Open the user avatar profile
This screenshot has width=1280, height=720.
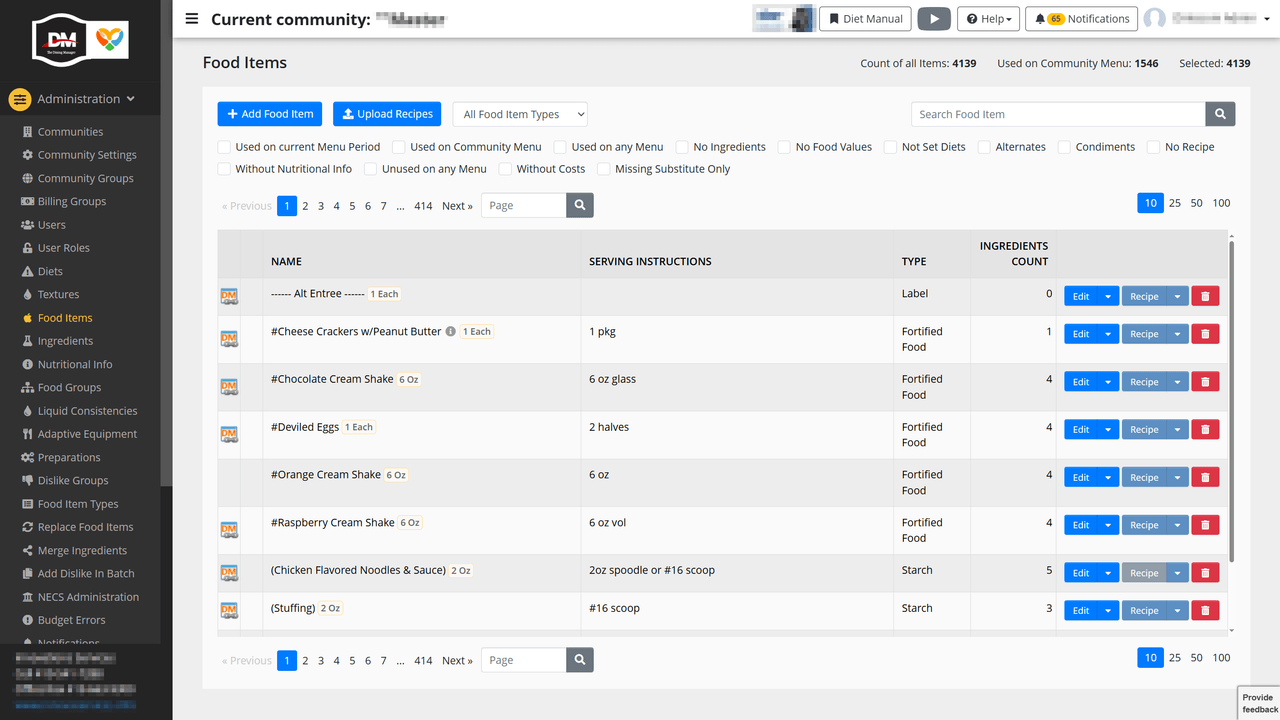click(1155, 19)
